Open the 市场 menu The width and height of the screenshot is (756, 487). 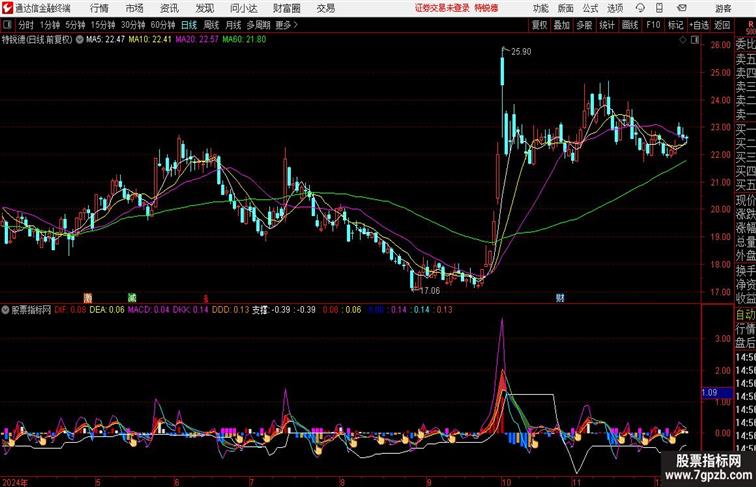coord(134,8)
